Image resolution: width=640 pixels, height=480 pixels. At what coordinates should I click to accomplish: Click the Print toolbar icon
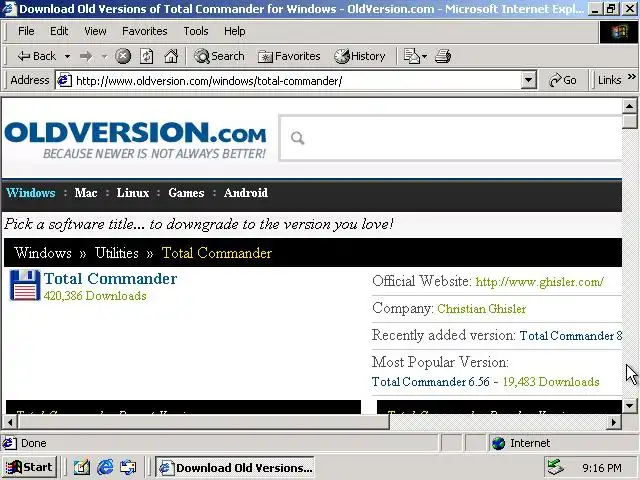[x=443, y=56]
